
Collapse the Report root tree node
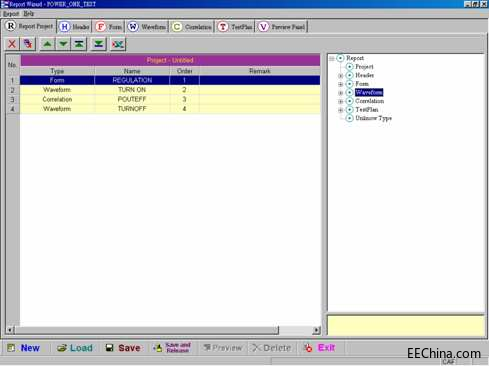point(332,58)
